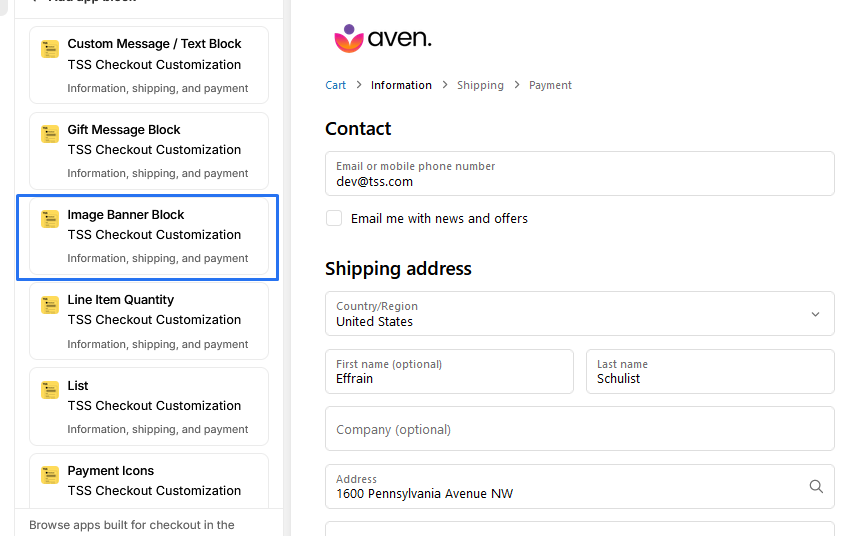Click the Line Item Quantity app icon

50,305
